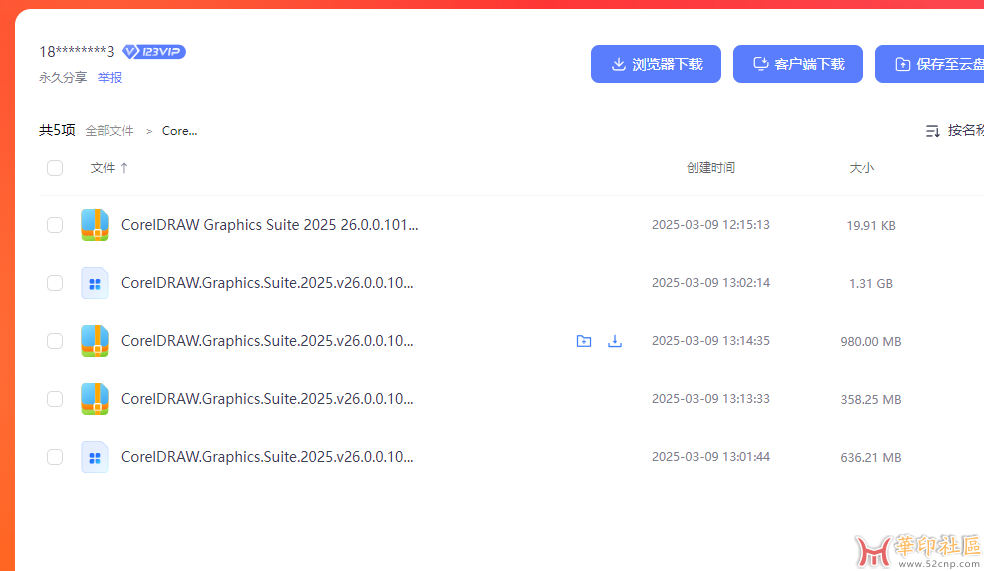Viewport: 984px width, 571px height.
Task: Click the 永久分享 permanent share label
Action: 63,78
